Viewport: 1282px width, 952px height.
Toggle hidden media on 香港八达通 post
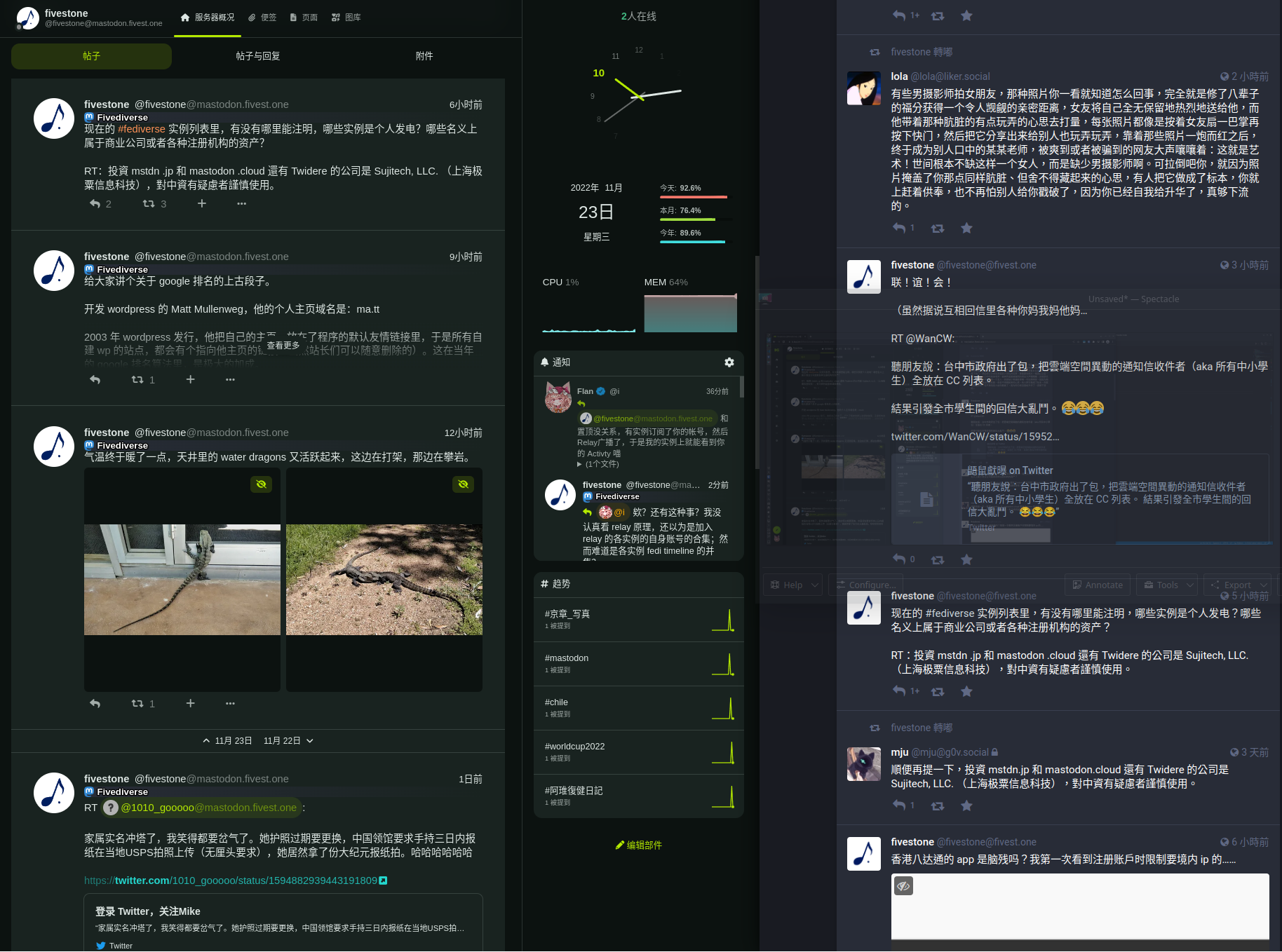903,886
